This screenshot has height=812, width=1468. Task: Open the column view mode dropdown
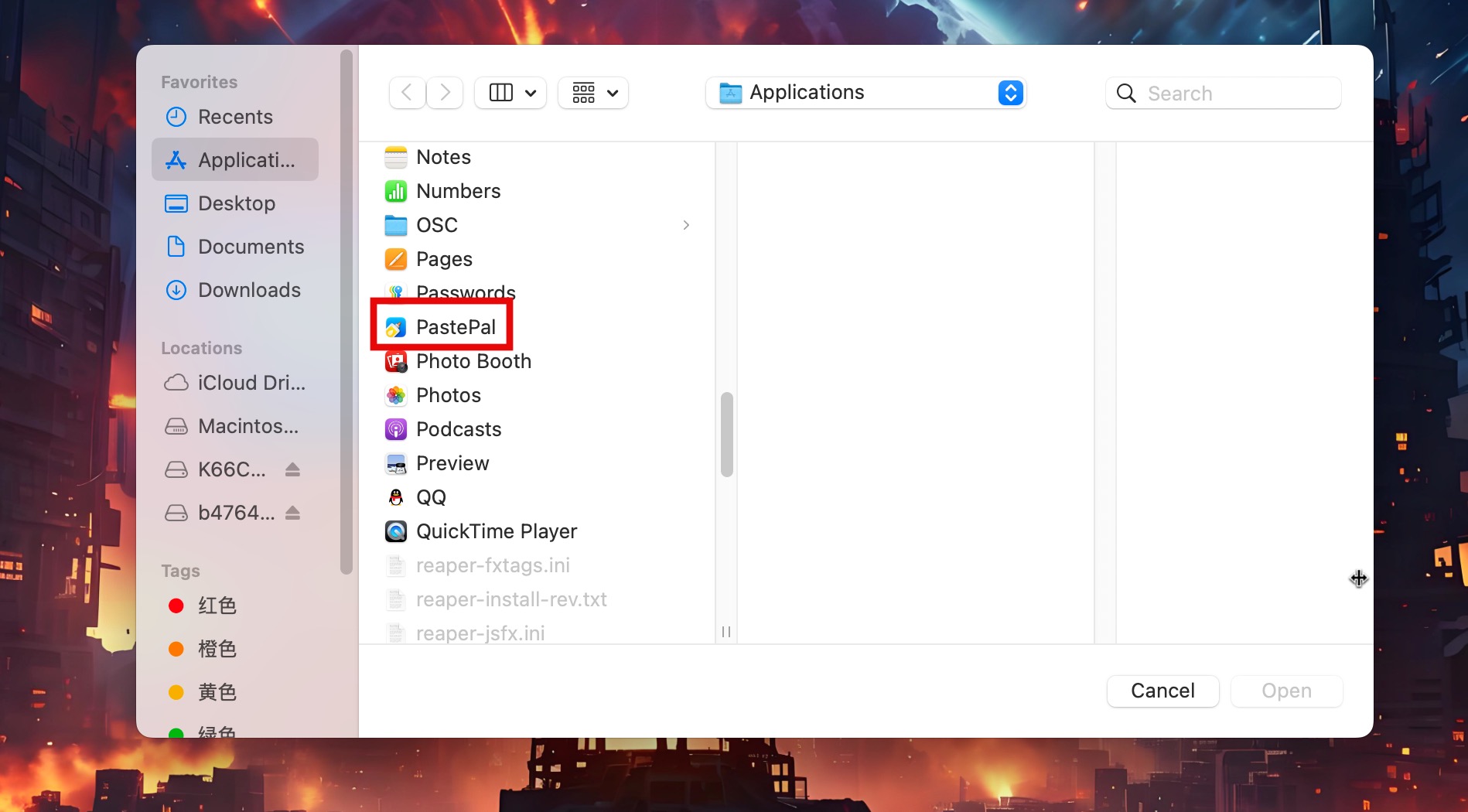tap(510, 93)
